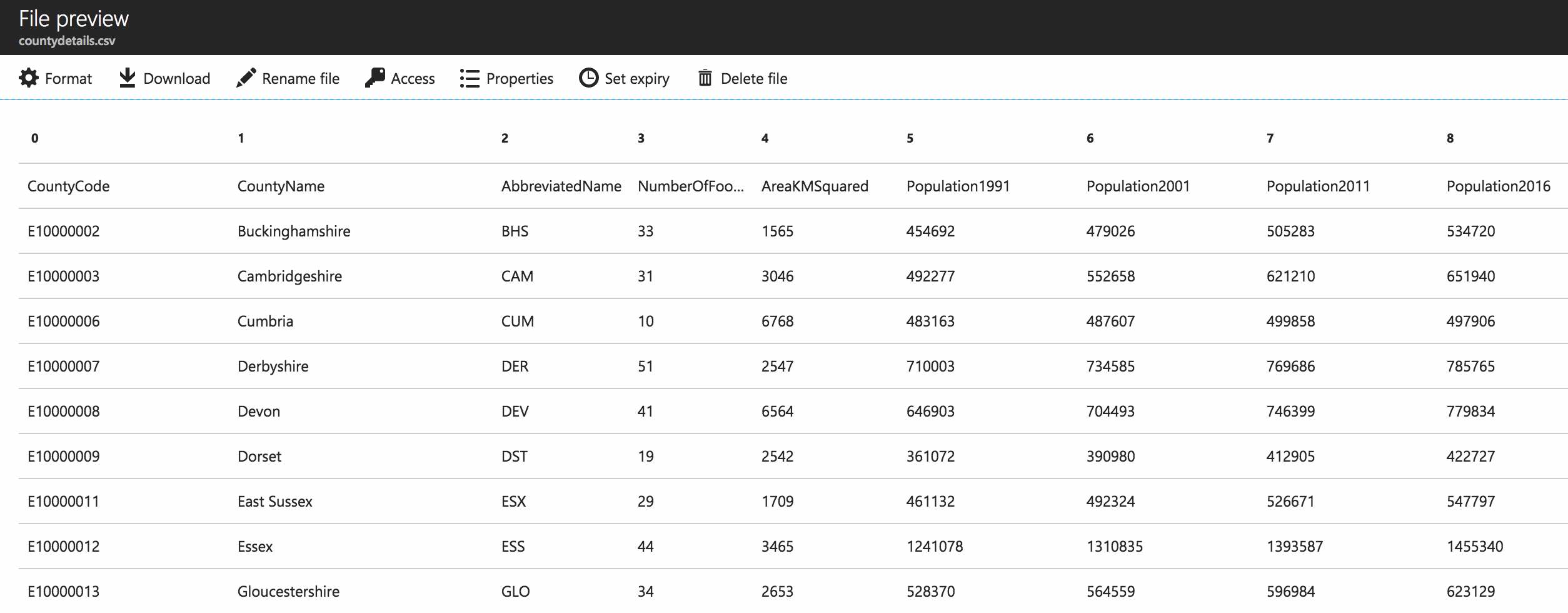Click the Rename file pencil icon

click(x=246, y=78)
